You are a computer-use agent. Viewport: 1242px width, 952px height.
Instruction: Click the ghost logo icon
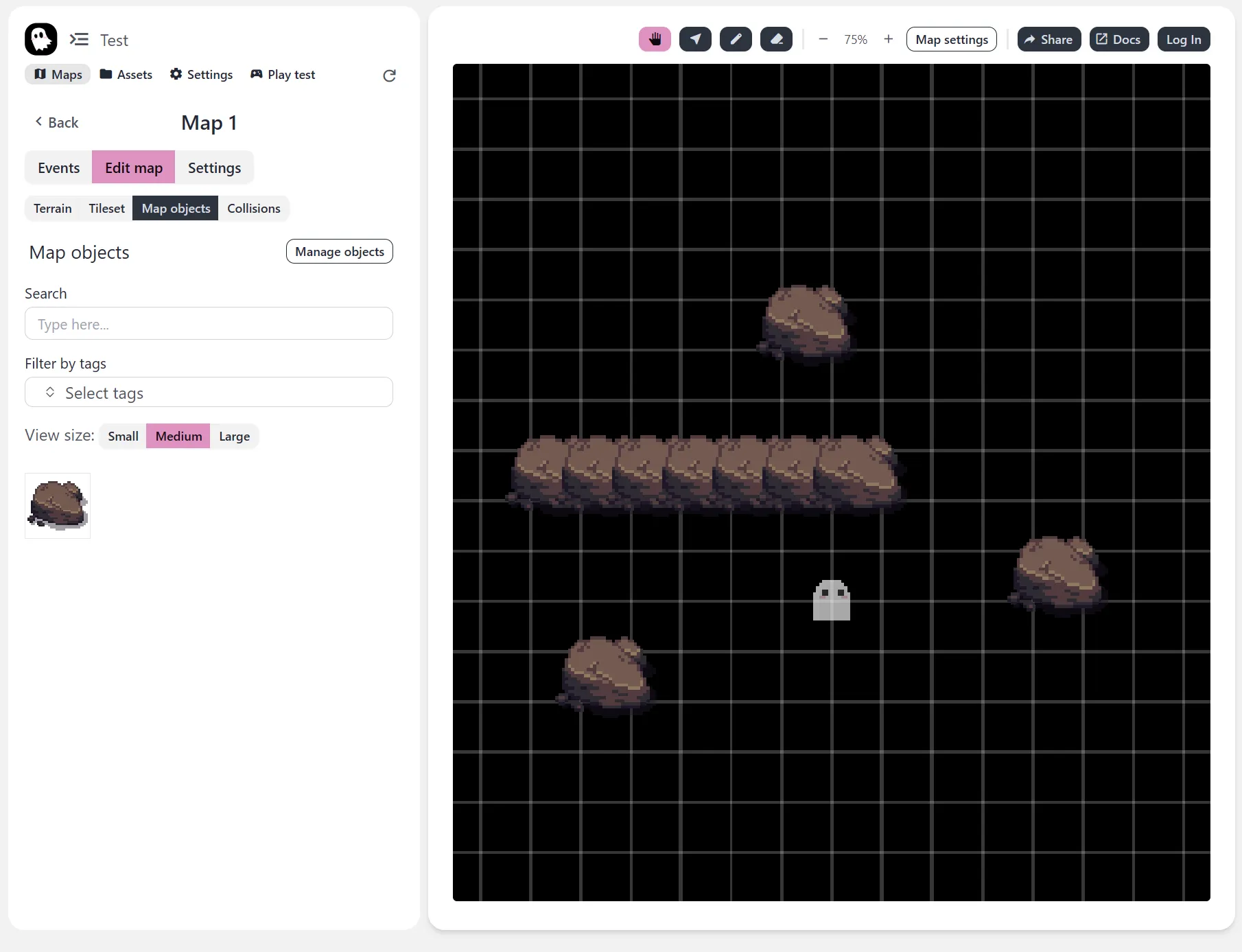pos(41,39)
